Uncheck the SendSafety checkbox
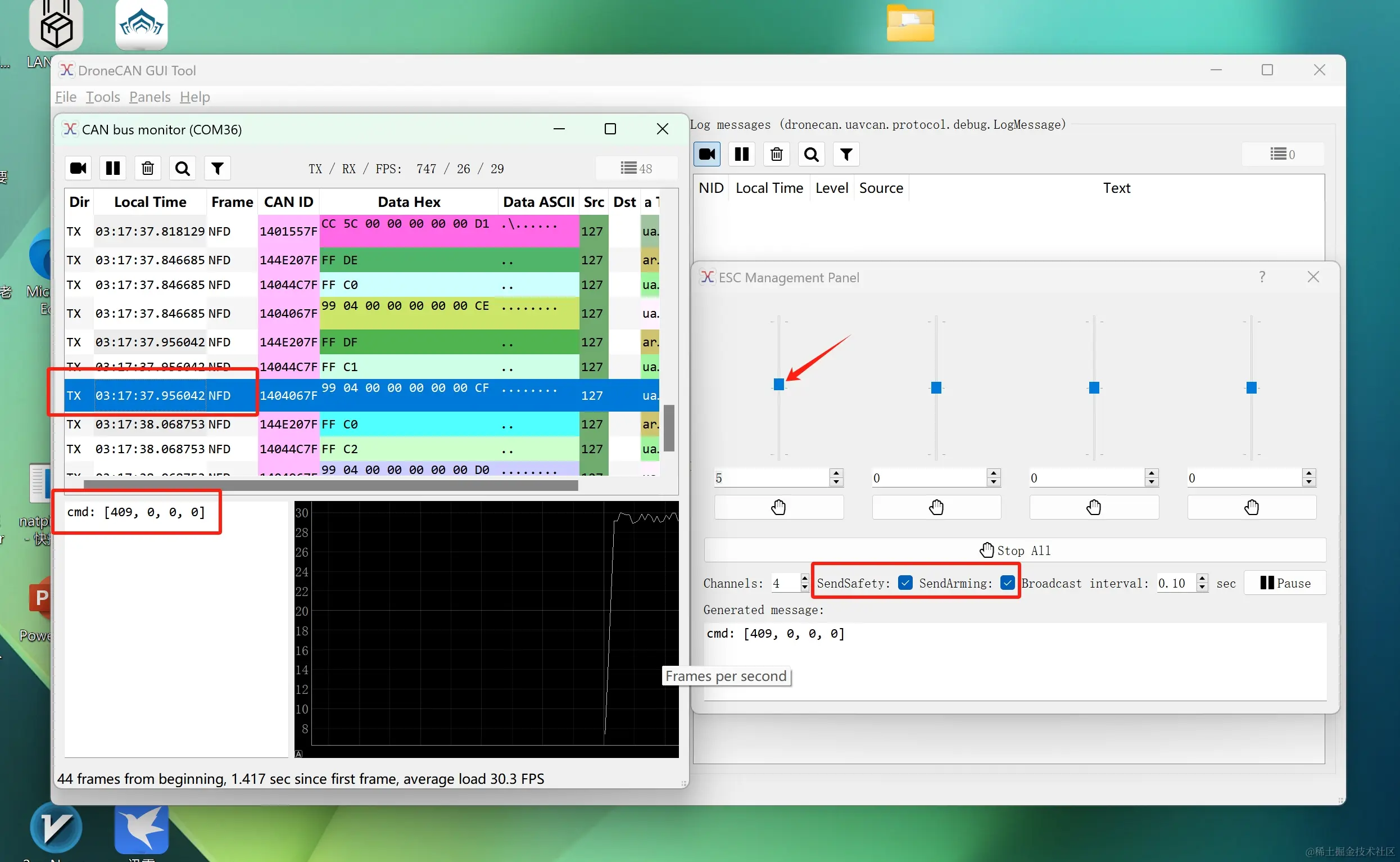The image size is (1400, 862). point(905,583)
